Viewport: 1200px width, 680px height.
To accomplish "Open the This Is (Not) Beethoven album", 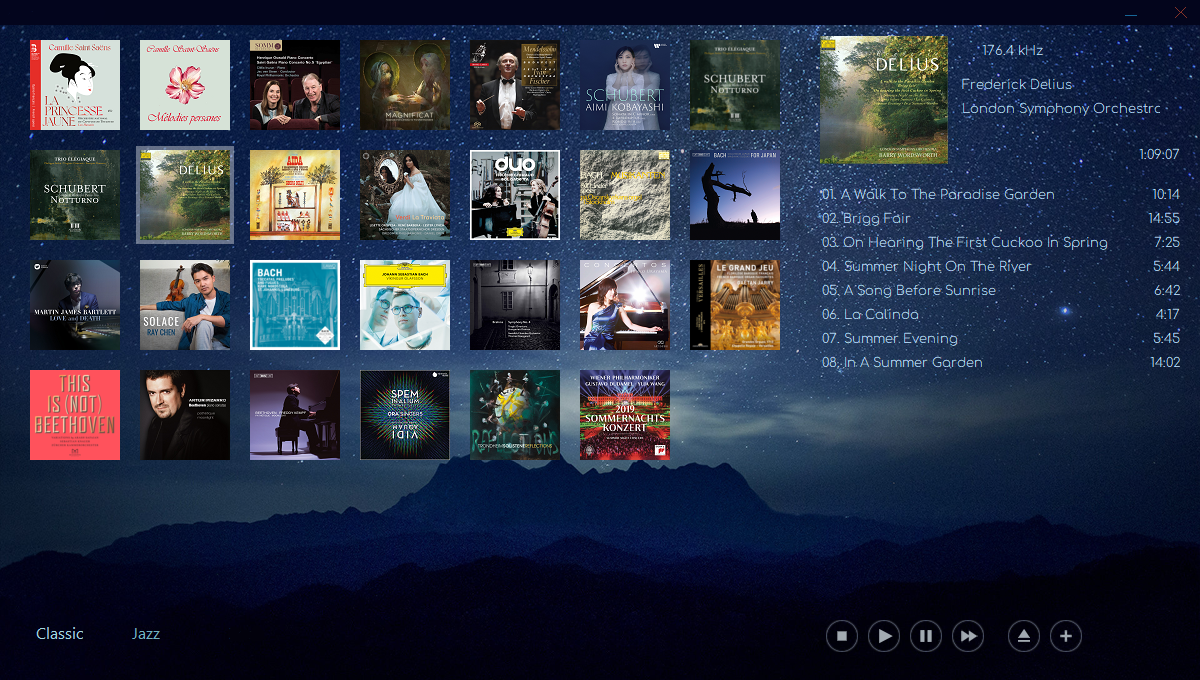I will click(75, 415).
